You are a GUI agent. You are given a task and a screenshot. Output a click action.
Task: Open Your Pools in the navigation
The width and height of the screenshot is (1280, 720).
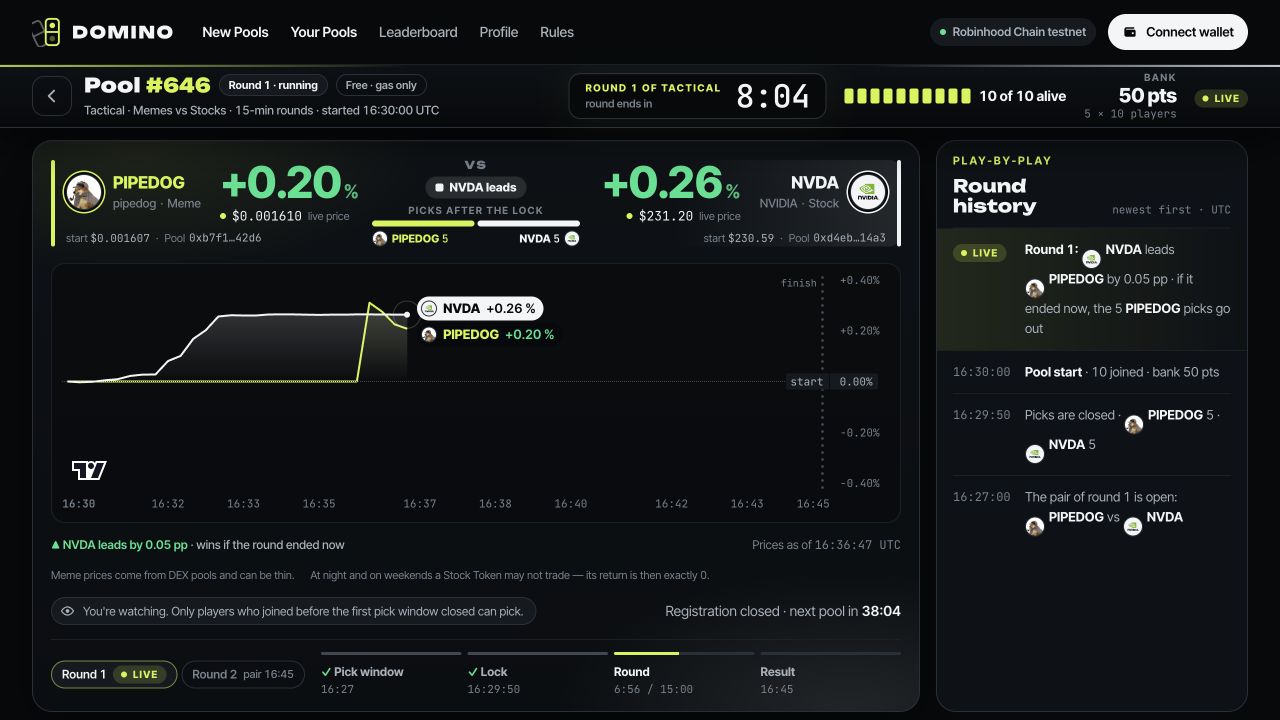(x=324, y=32)
